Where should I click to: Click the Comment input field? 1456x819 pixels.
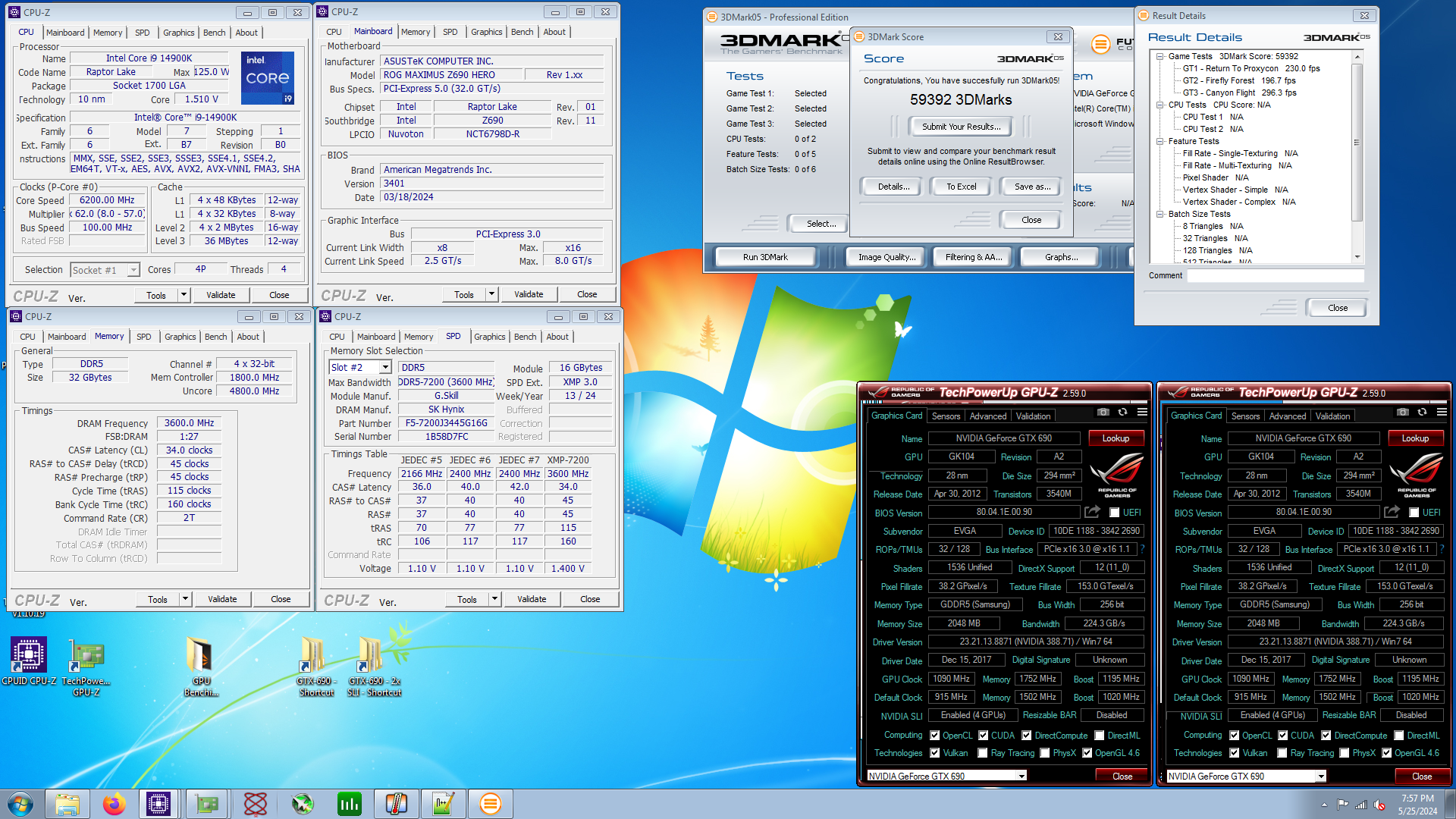coord(1276,276)
